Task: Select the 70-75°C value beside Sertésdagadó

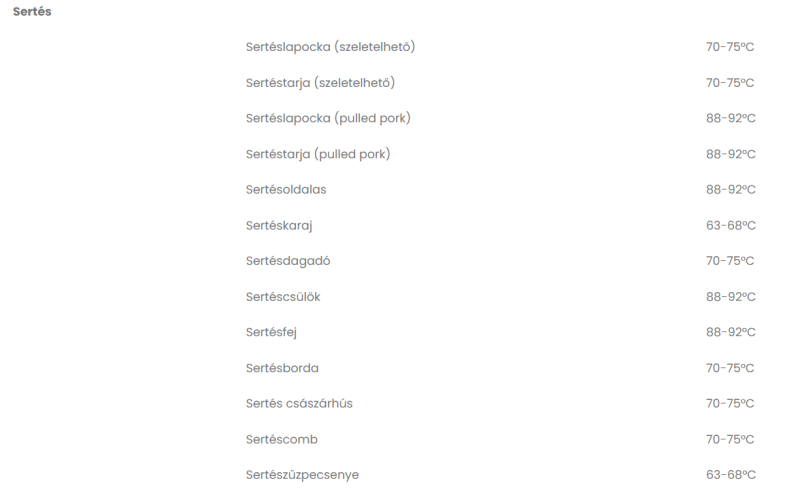Action: (x=730, y=261)
